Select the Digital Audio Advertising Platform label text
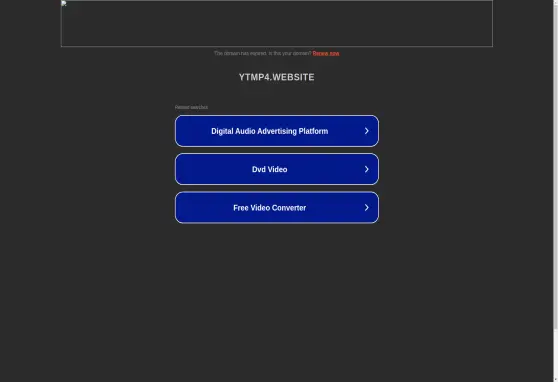The width and height of the screenshot is (558, 382). tap(270, 131)
